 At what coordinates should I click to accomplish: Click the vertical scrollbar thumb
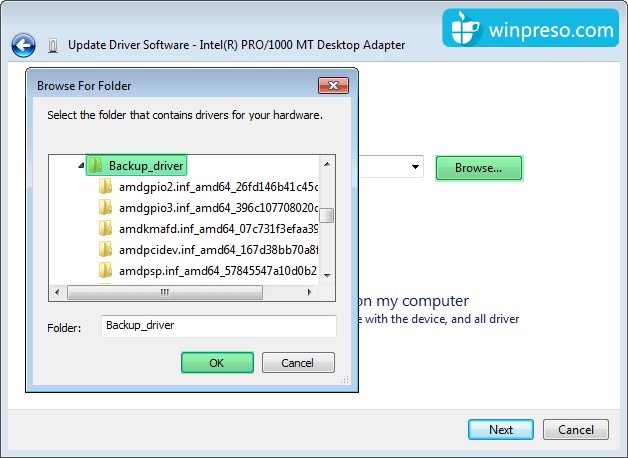[327, 215]
